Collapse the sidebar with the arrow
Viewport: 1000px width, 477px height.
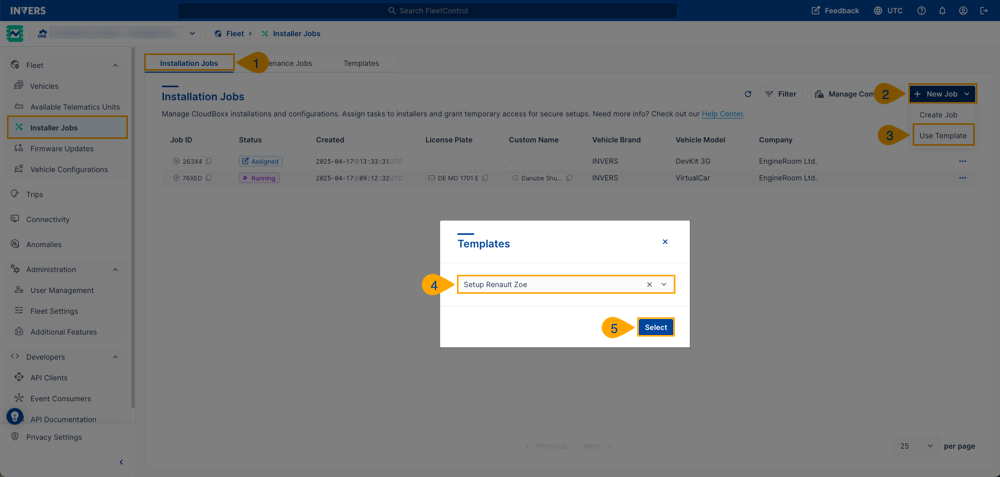click(x=121, y=462)
